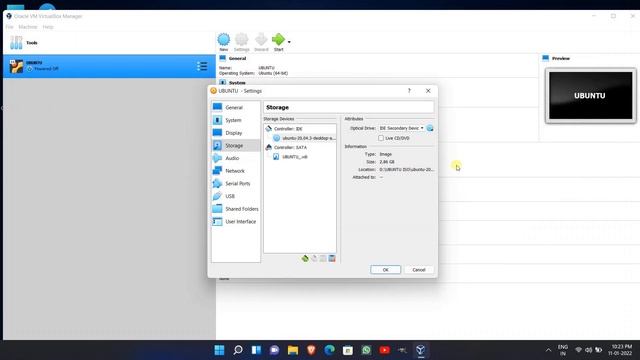Click the add attachment icon below storage tree
Screen dimensions: 640x360
[323, 258]
